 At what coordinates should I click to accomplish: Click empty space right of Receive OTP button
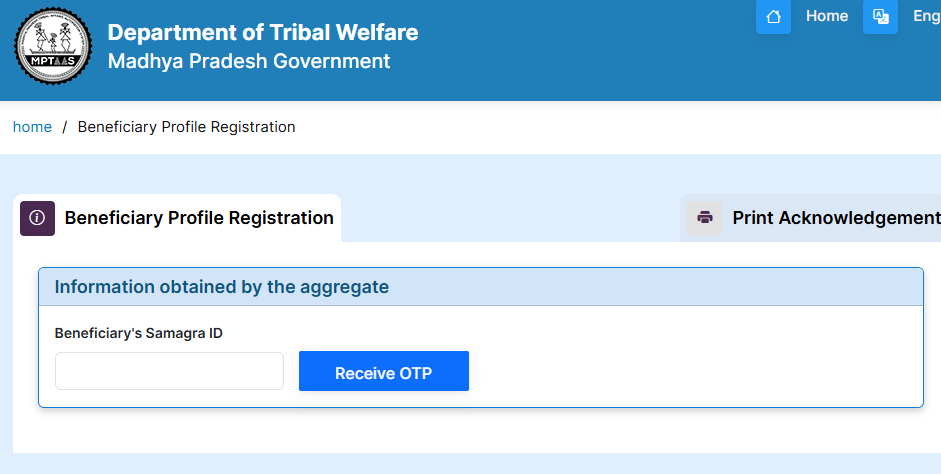click(x=690, y=371)
